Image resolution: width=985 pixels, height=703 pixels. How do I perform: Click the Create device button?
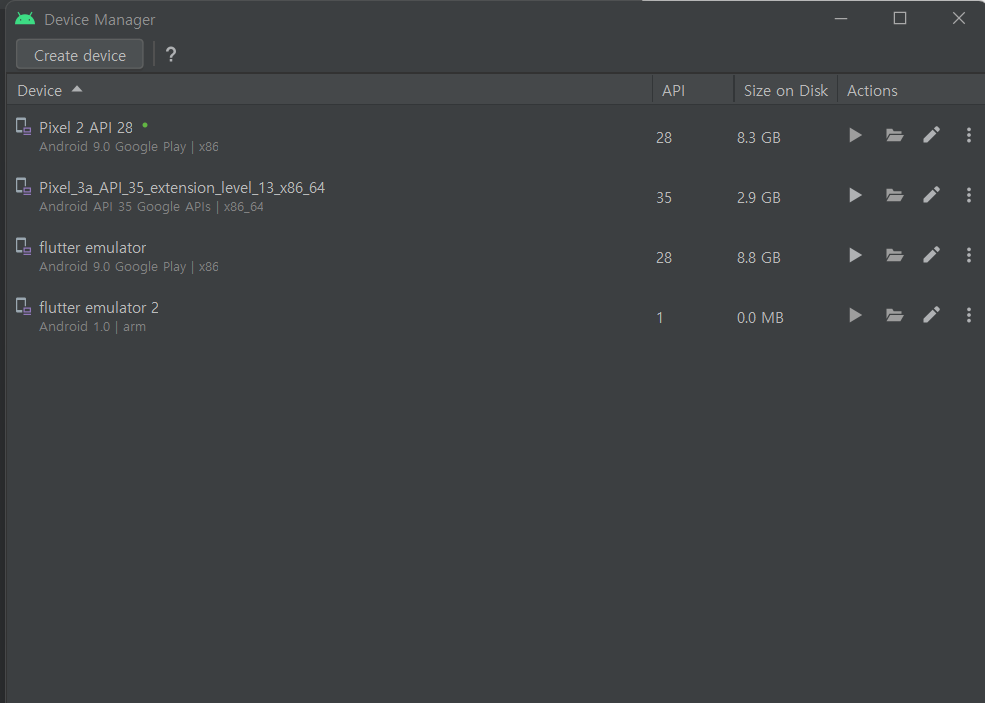pos(80,55)
